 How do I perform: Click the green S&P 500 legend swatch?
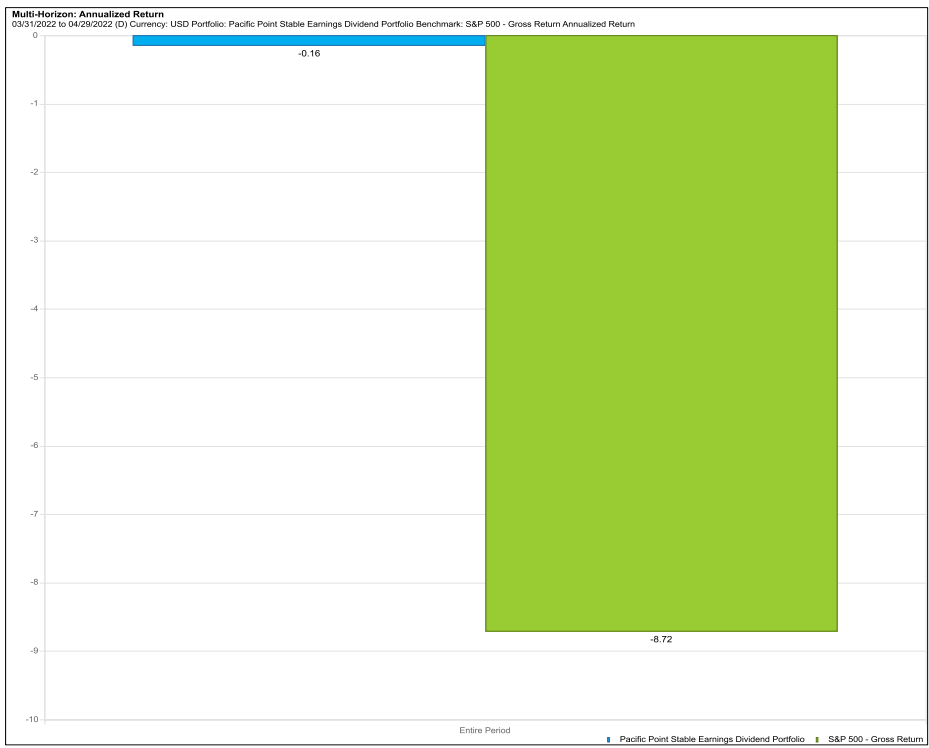pyautogui.click(x=817, y=740)
